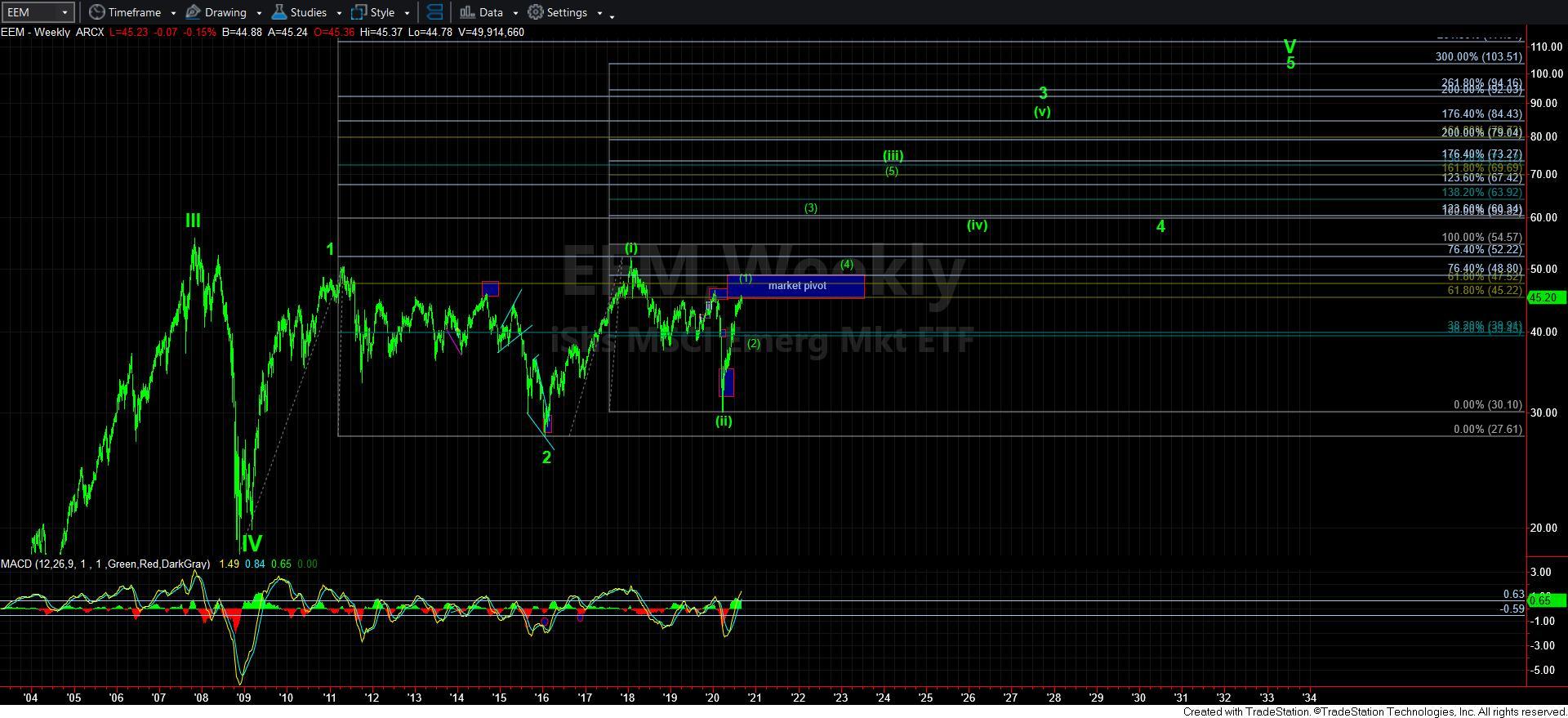Screen dimensions: 1568x718
Task: Open the Settings gear button
Action: click(x=558, y=12)
